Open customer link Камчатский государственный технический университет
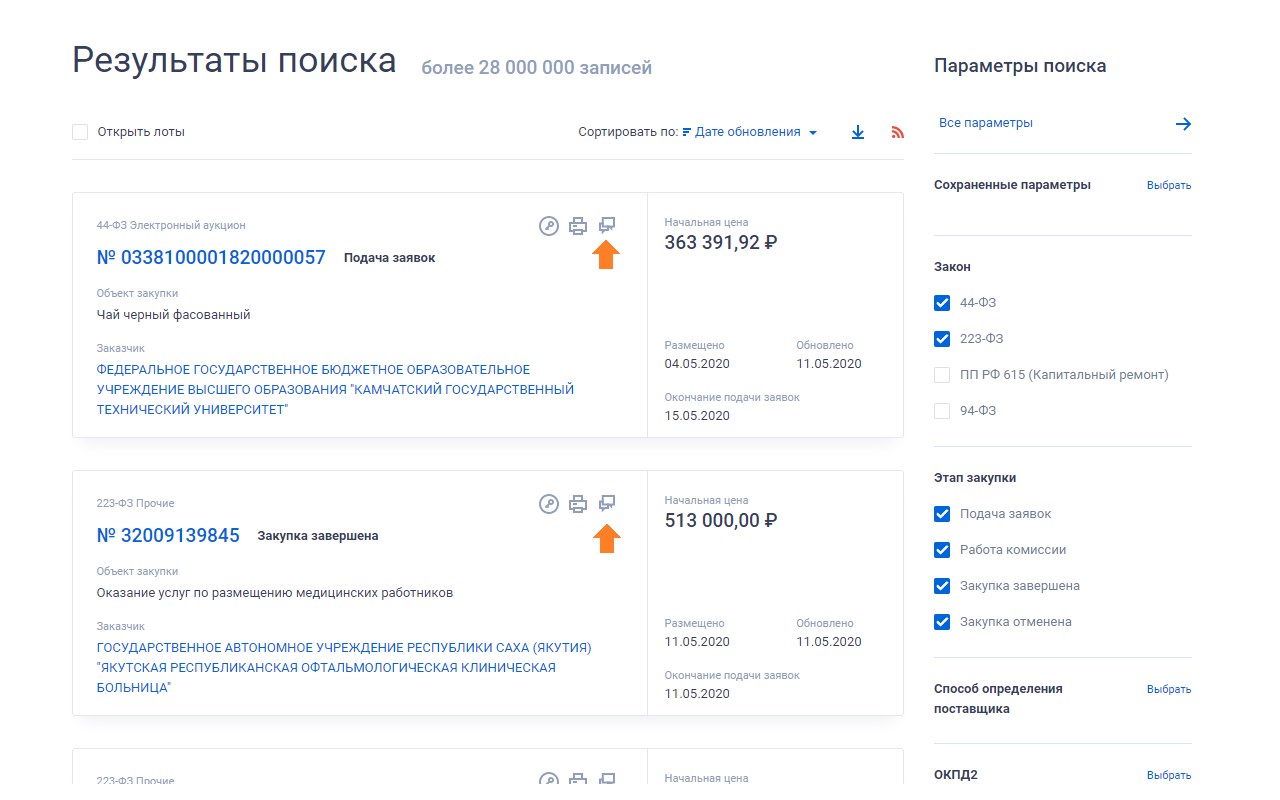The width and height of the screenshot is (1280, 800). (x=335, y=390)
